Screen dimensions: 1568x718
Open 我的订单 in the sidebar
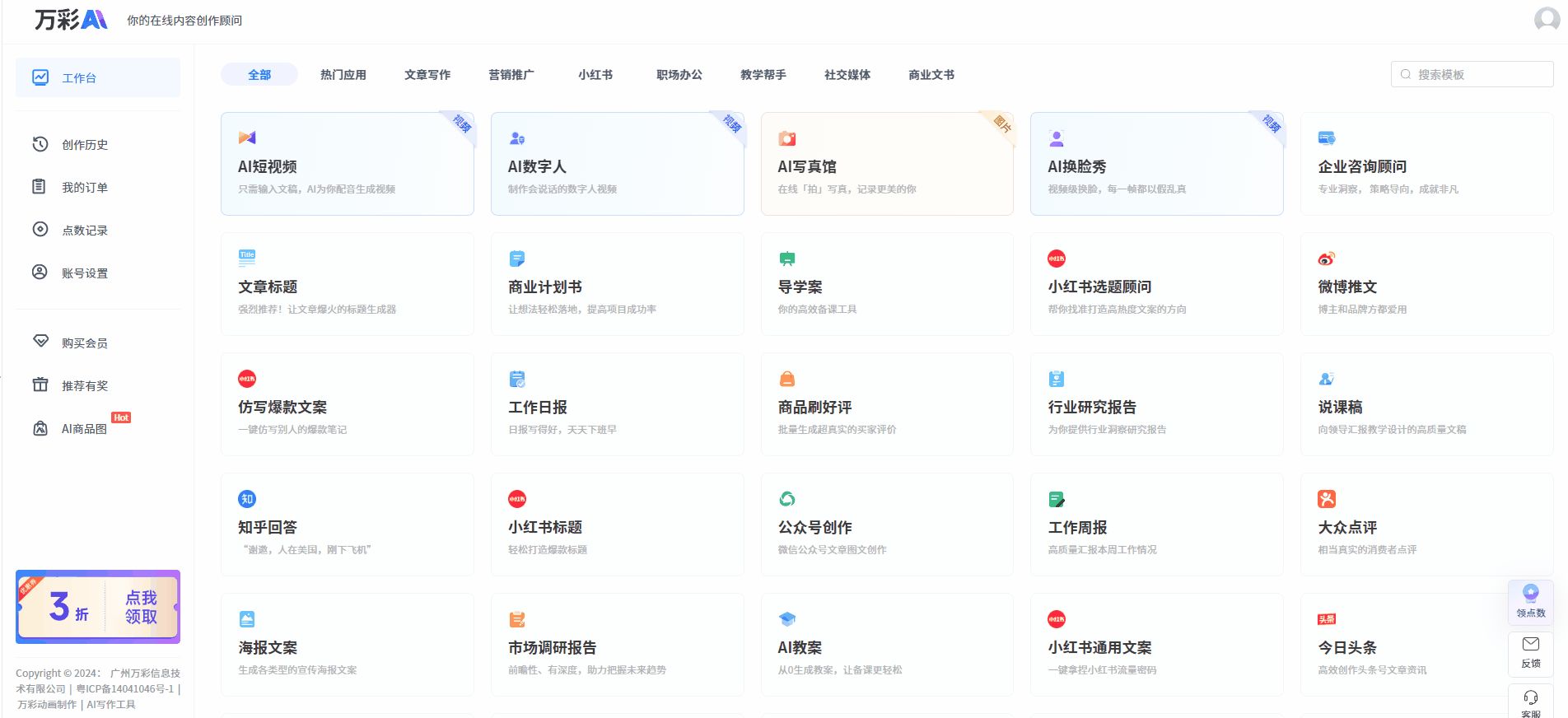(84, 188)
